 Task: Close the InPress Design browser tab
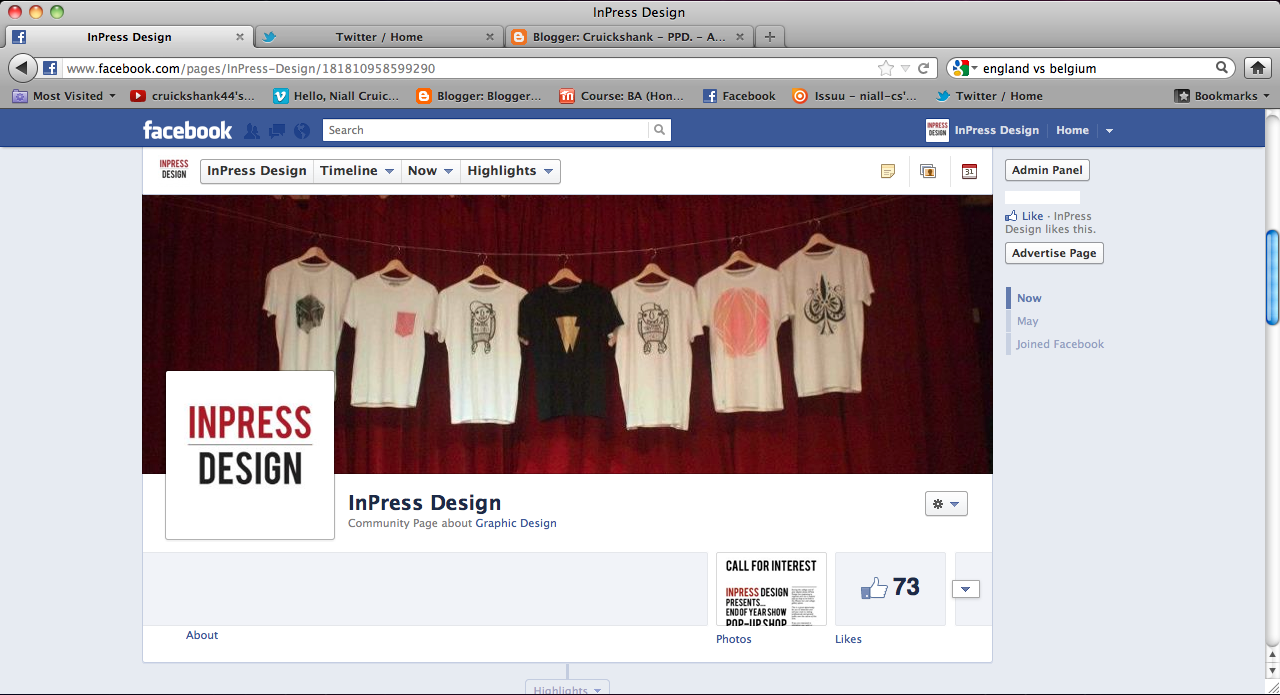(239, 37)
